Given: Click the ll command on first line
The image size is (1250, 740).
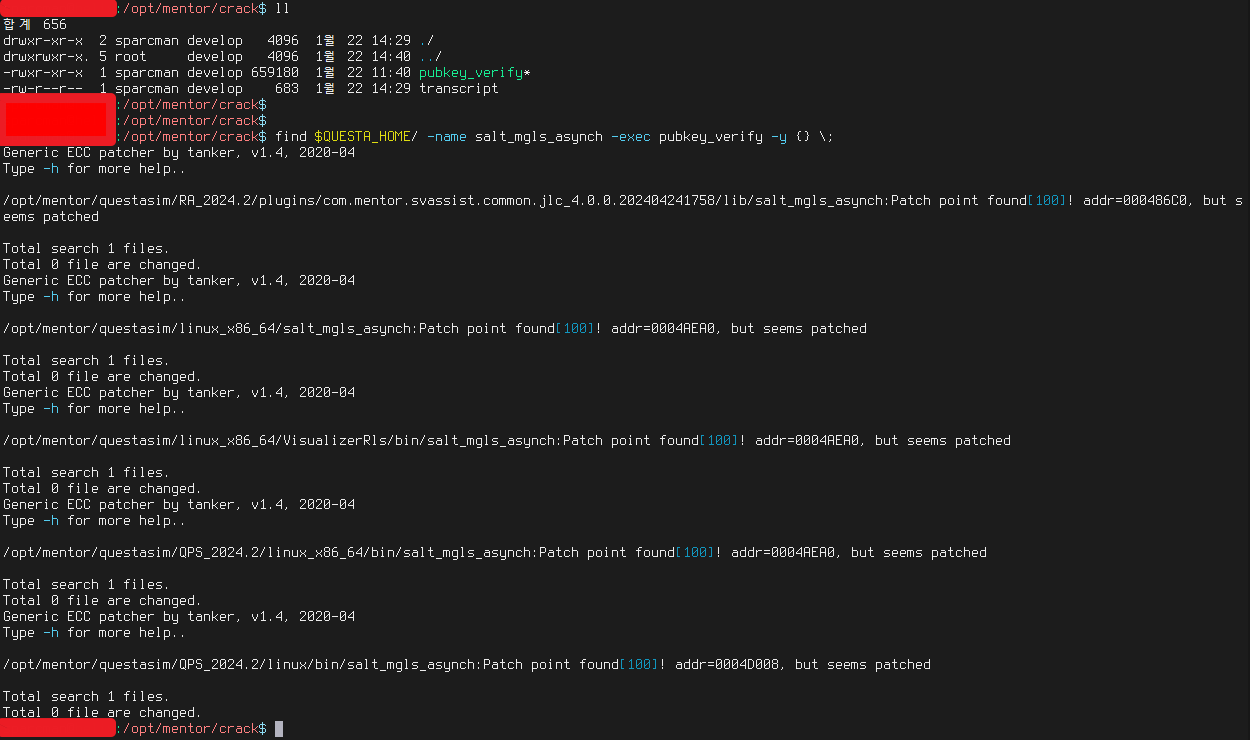Looking at the screenshot, I should 282,9.
